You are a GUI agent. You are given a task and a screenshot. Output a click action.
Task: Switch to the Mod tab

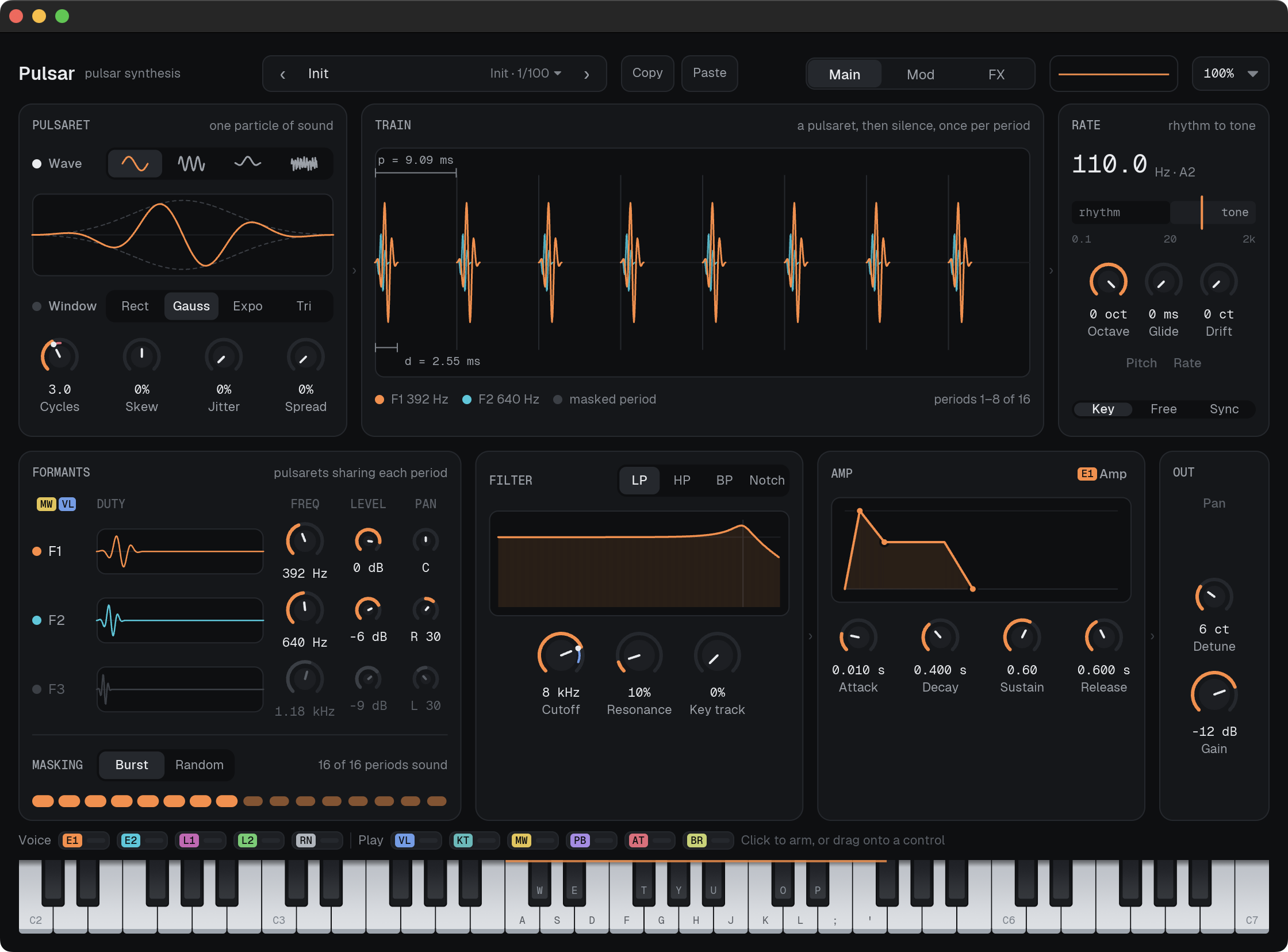(921, 74)
